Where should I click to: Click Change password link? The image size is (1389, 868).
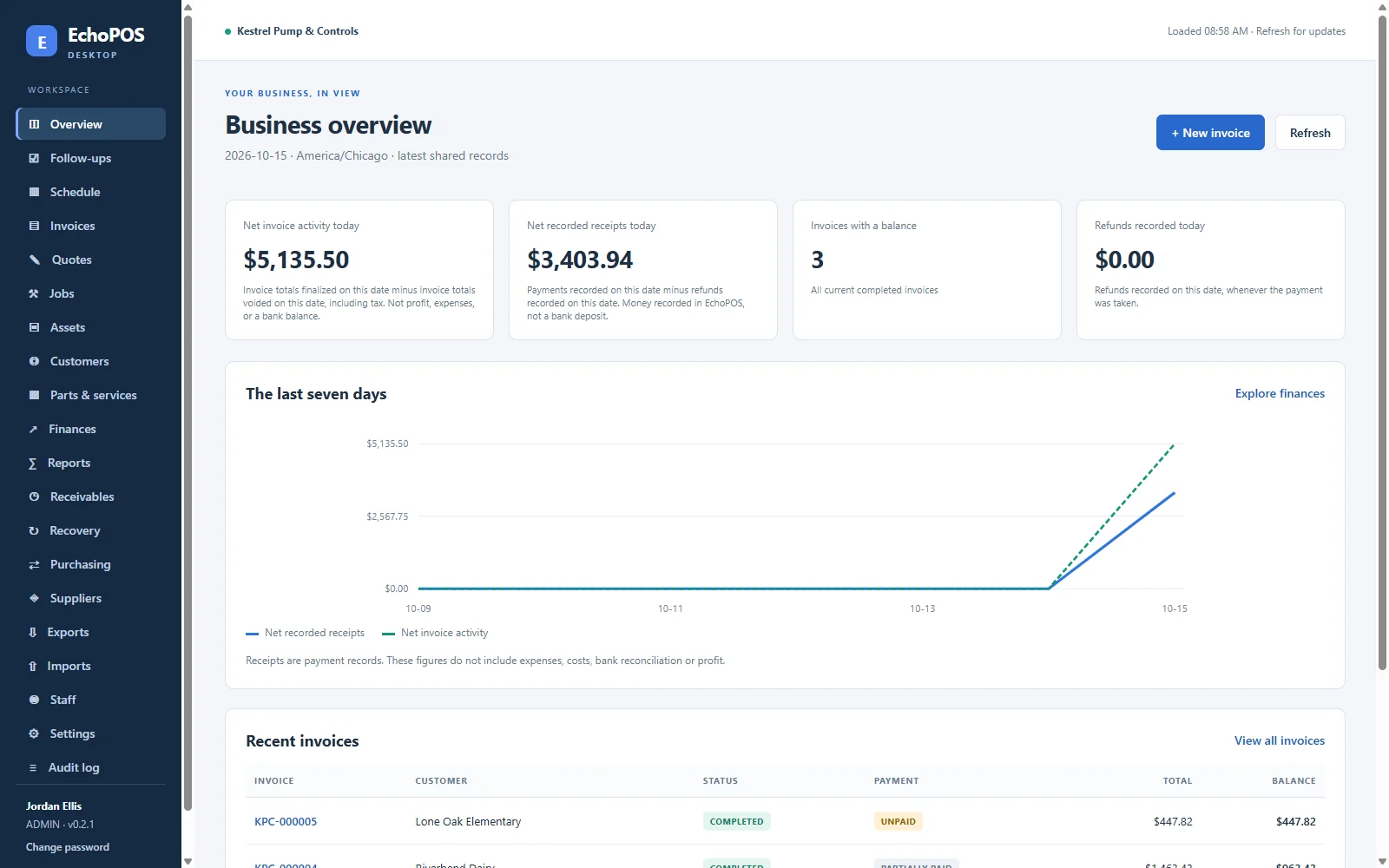coord(68,847)
